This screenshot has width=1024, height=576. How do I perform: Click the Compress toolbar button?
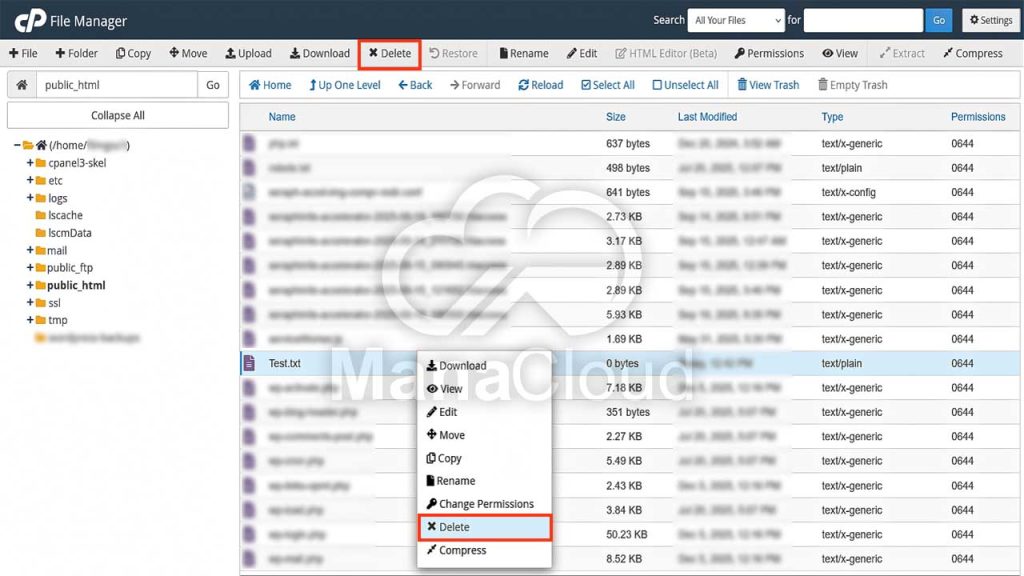pos(971,53)
